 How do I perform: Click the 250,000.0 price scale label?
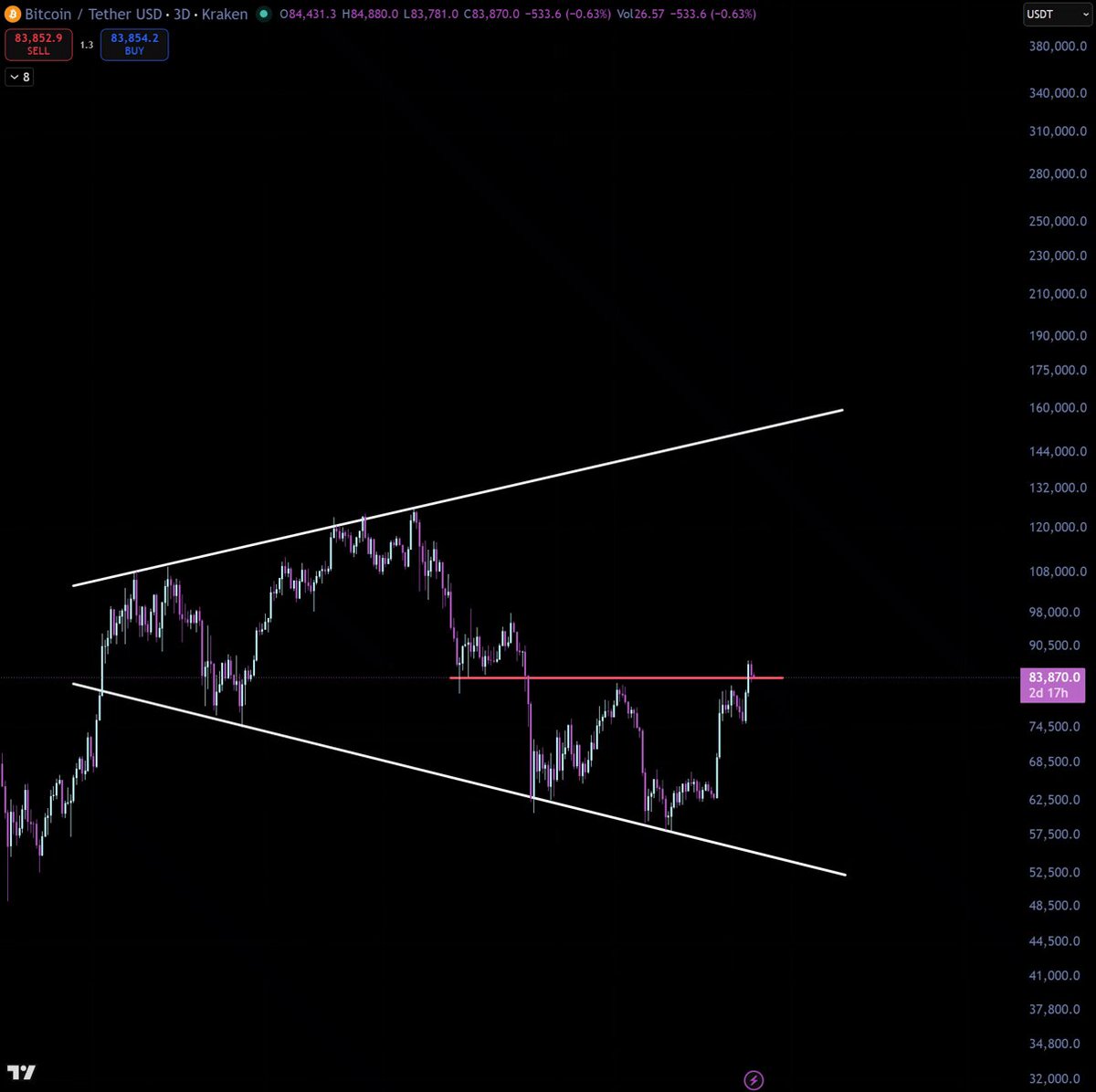coord(1058,222)
